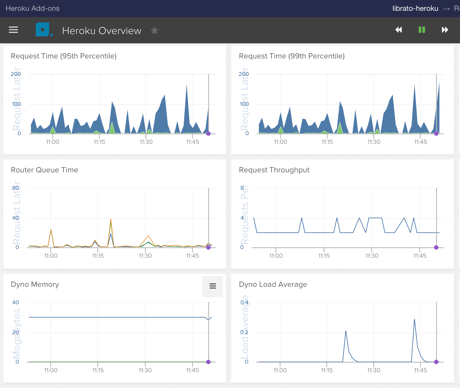Open the Request Throughput chart title
This screenshot has height=388, width=460.
click(x=274, y=170)
